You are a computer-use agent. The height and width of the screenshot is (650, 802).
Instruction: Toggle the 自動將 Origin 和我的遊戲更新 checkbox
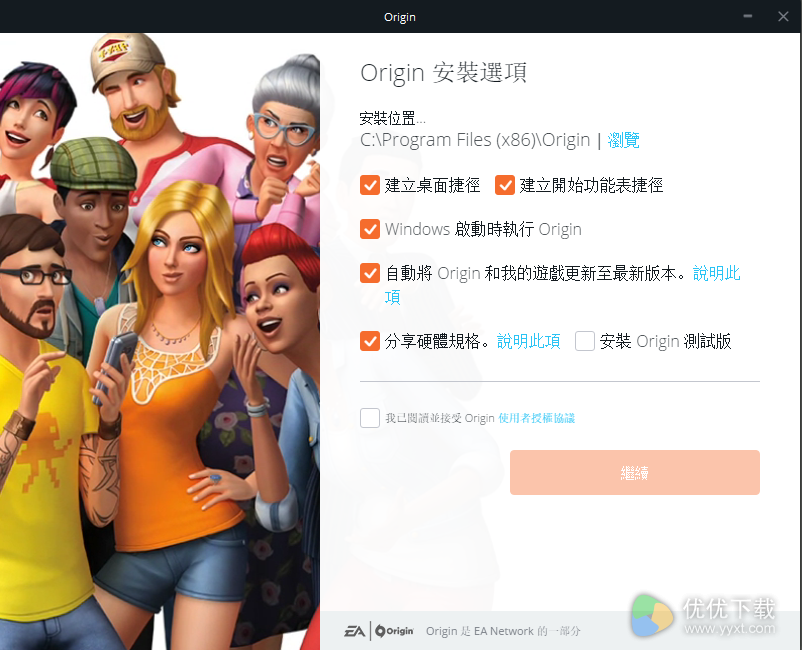click(x=370, y=273)
